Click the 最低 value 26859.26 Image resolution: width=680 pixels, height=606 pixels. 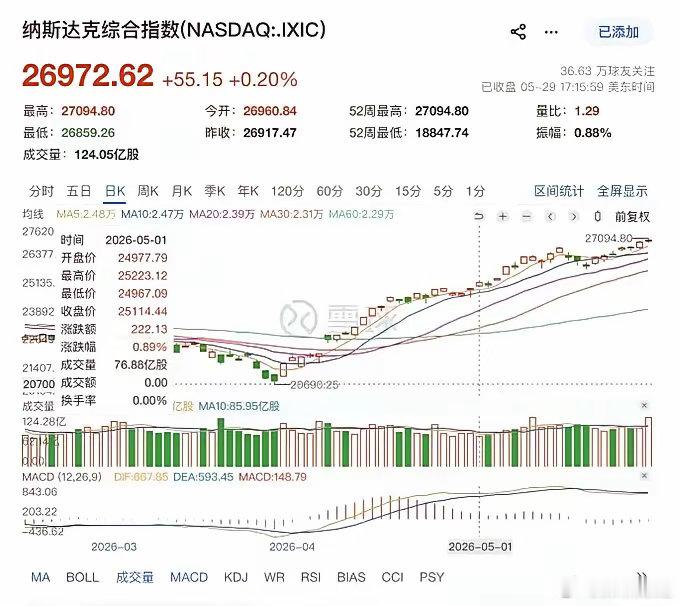88,132
